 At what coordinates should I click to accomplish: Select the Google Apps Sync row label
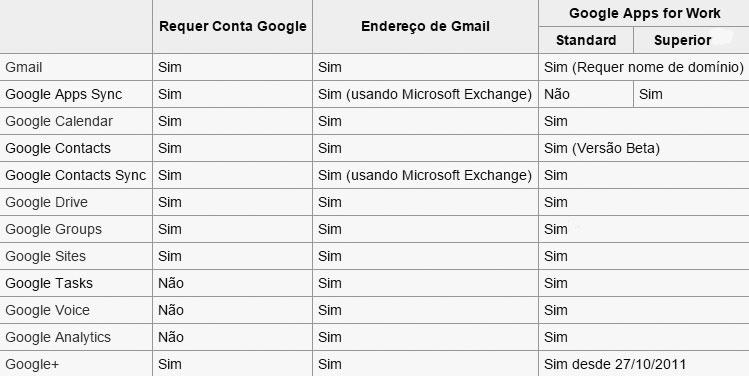pos(64,95)
